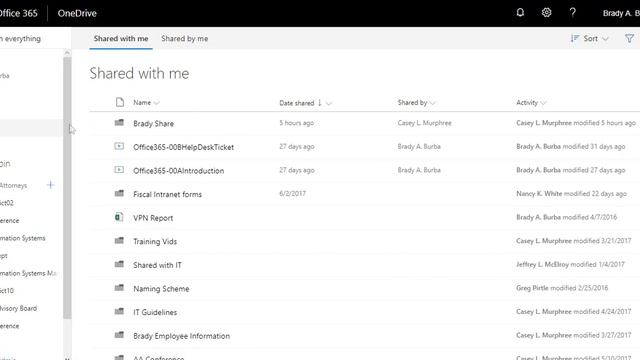The height and width of the screenshot is (360, 640).
Task: Open the VPN Report workbook
Action: click(153, 218)
